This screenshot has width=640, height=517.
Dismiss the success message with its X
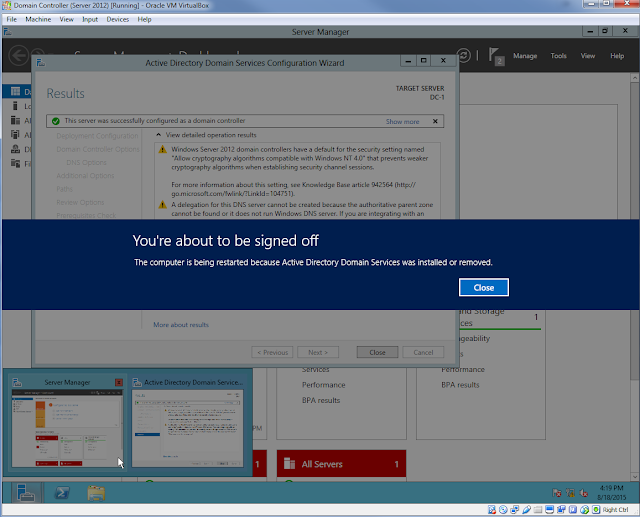point(435,121)
